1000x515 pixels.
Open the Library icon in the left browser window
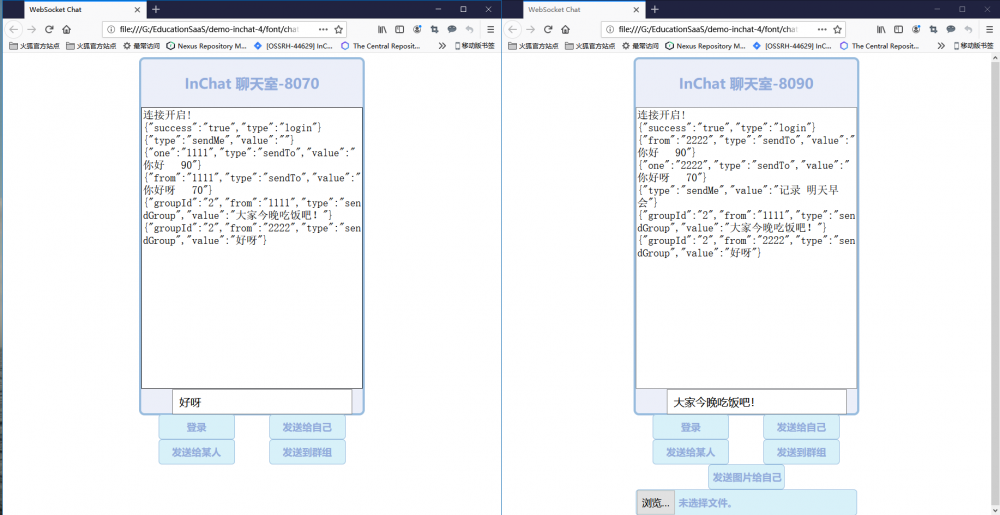[383, 29]
